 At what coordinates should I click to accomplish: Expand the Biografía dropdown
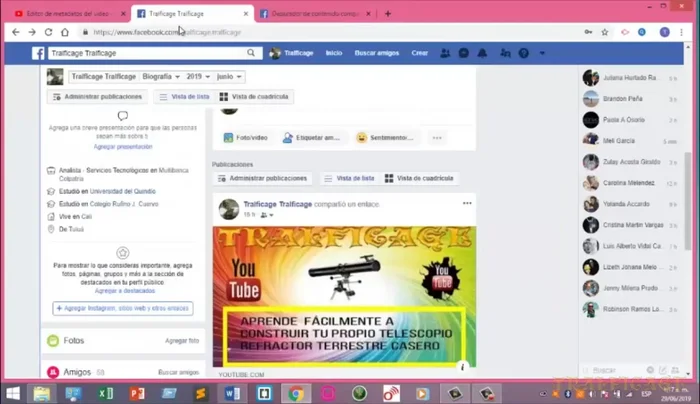161,77
